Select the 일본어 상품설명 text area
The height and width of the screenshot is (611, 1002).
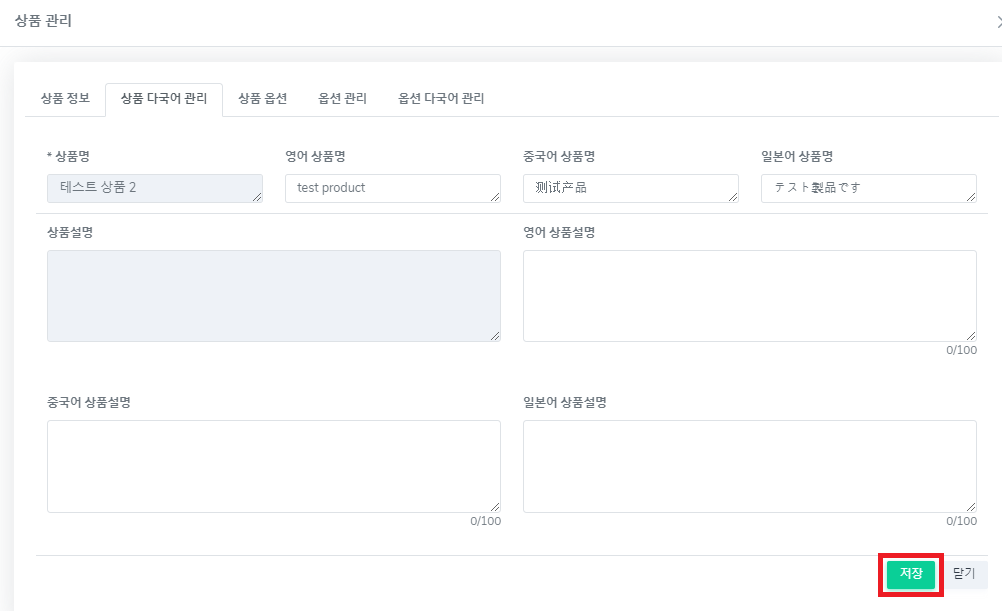point(749,465)
